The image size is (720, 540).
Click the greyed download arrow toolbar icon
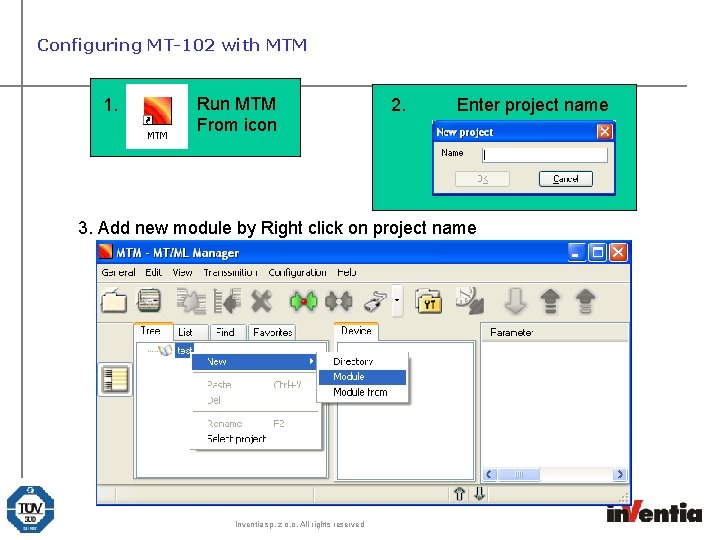pos(515,301)
